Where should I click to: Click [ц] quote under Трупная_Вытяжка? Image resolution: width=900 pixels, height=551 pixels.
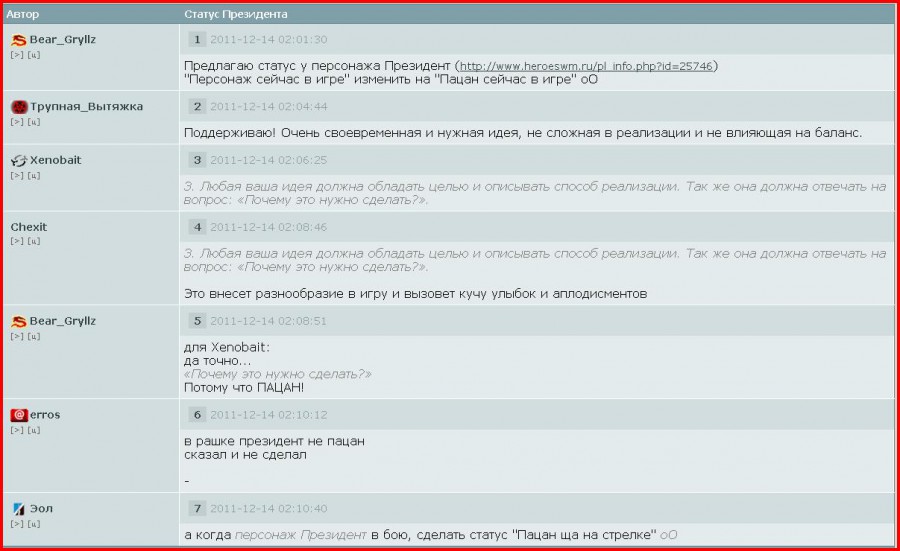pyautogui.click(x=34, y=122)
